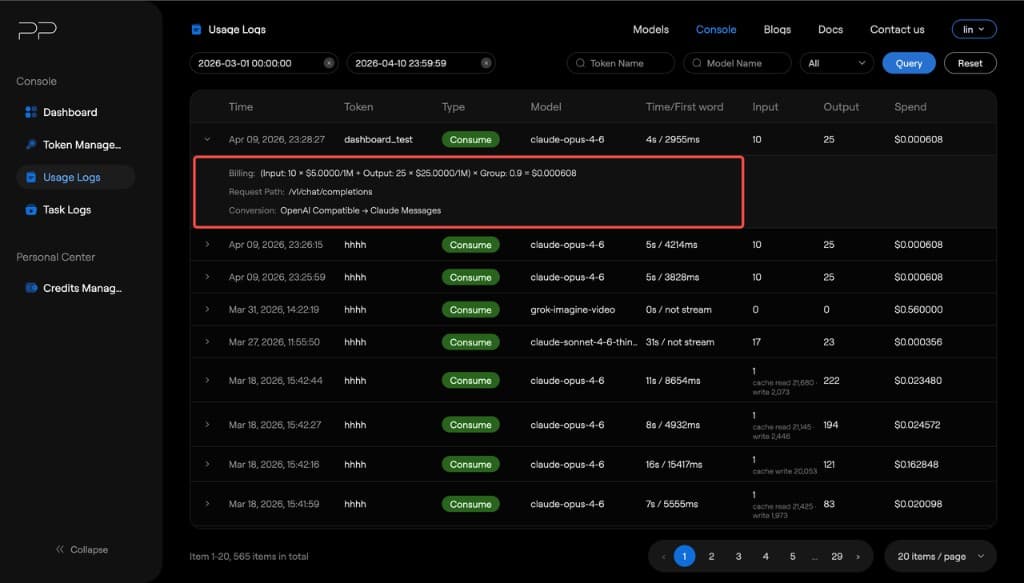Screen dimensions: 1024x583
Task: Click the grok-imagine-video model cell
Action: coord(573,310)
